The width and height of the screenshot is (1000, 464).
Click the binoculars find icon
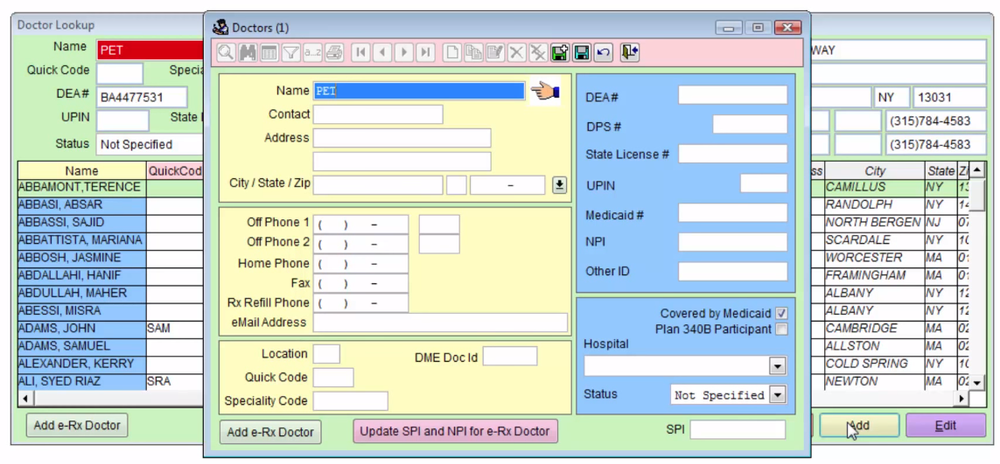coord(247,52)
